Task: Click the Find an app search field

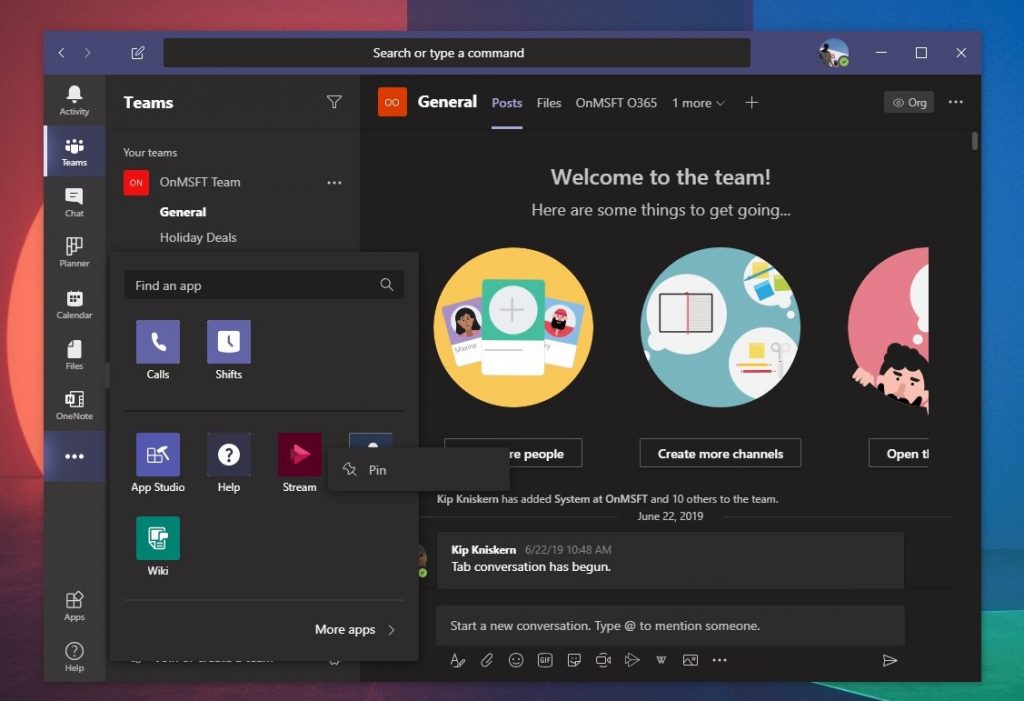Action: 264,285
